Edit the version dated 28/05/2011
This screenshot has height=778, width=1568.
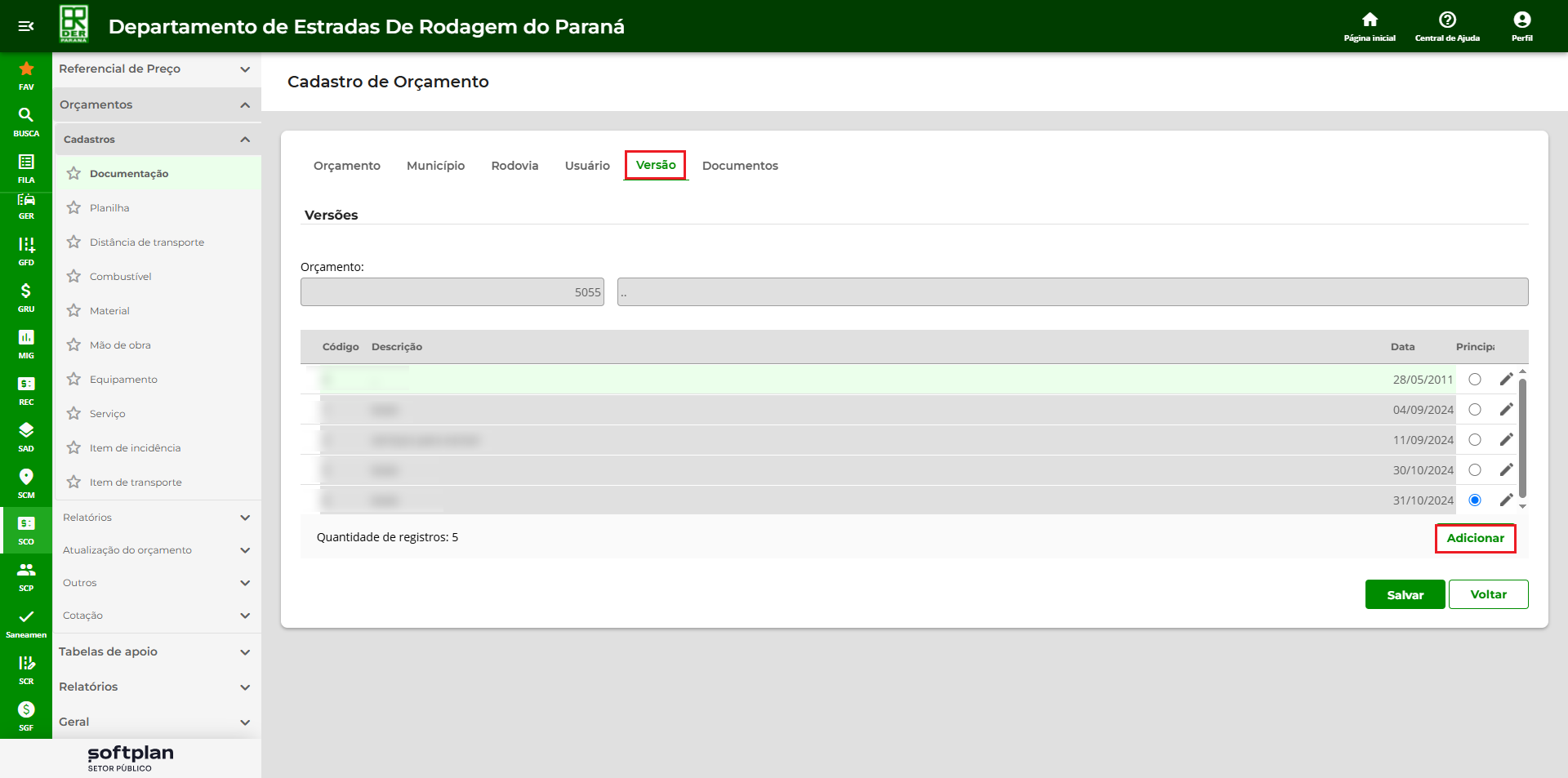1506,380
